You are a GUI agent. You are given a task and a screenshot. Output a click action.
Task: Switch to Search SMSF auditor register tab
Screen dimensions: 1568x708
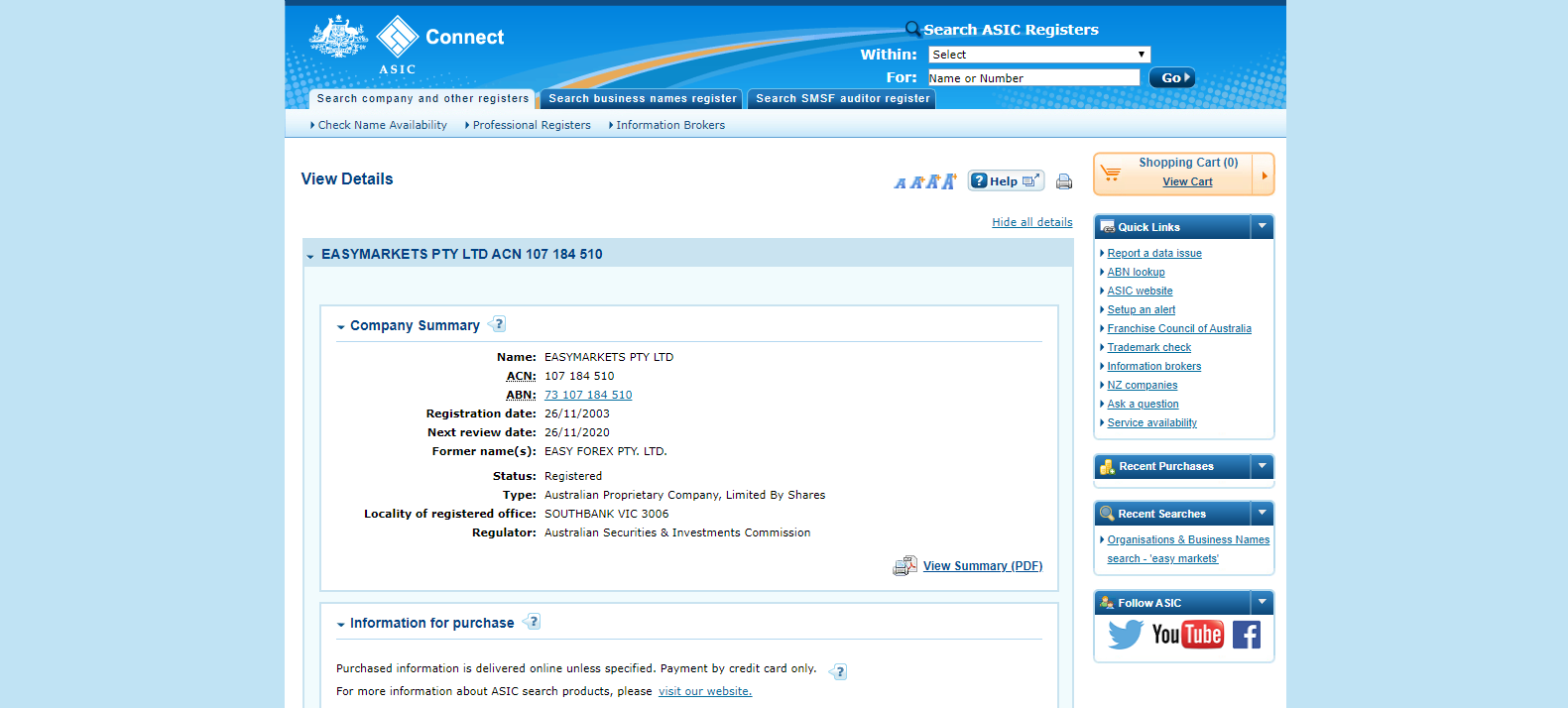[x=842, y=99]
